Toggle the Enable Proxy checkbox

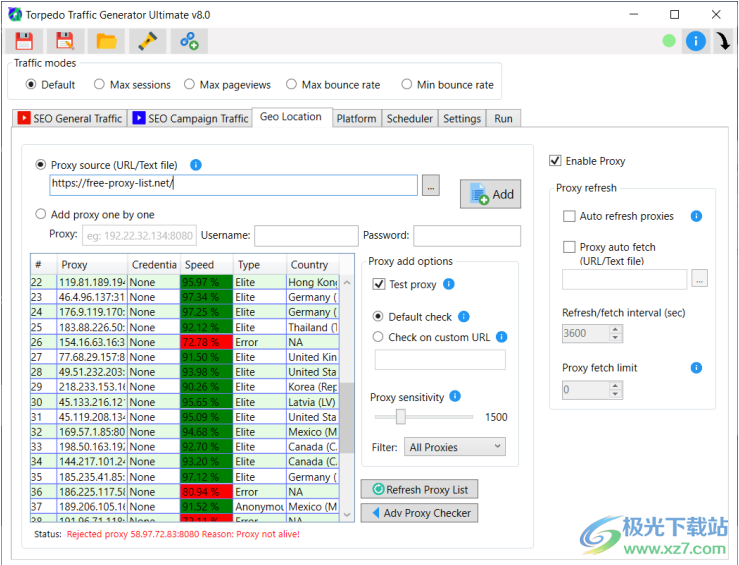pyautogui.click(x=555, y=161)
